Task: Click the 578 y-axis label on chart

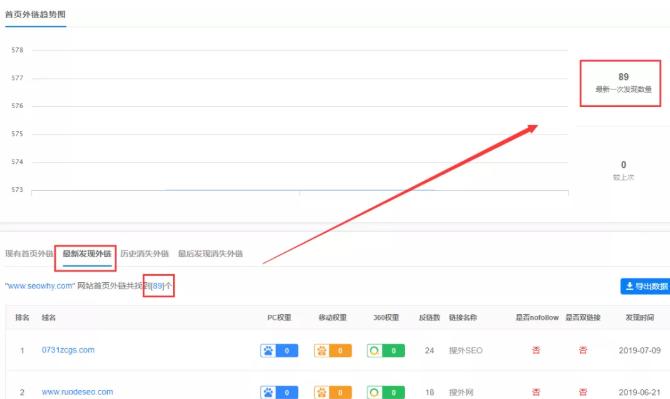Action: pos(17,50)
